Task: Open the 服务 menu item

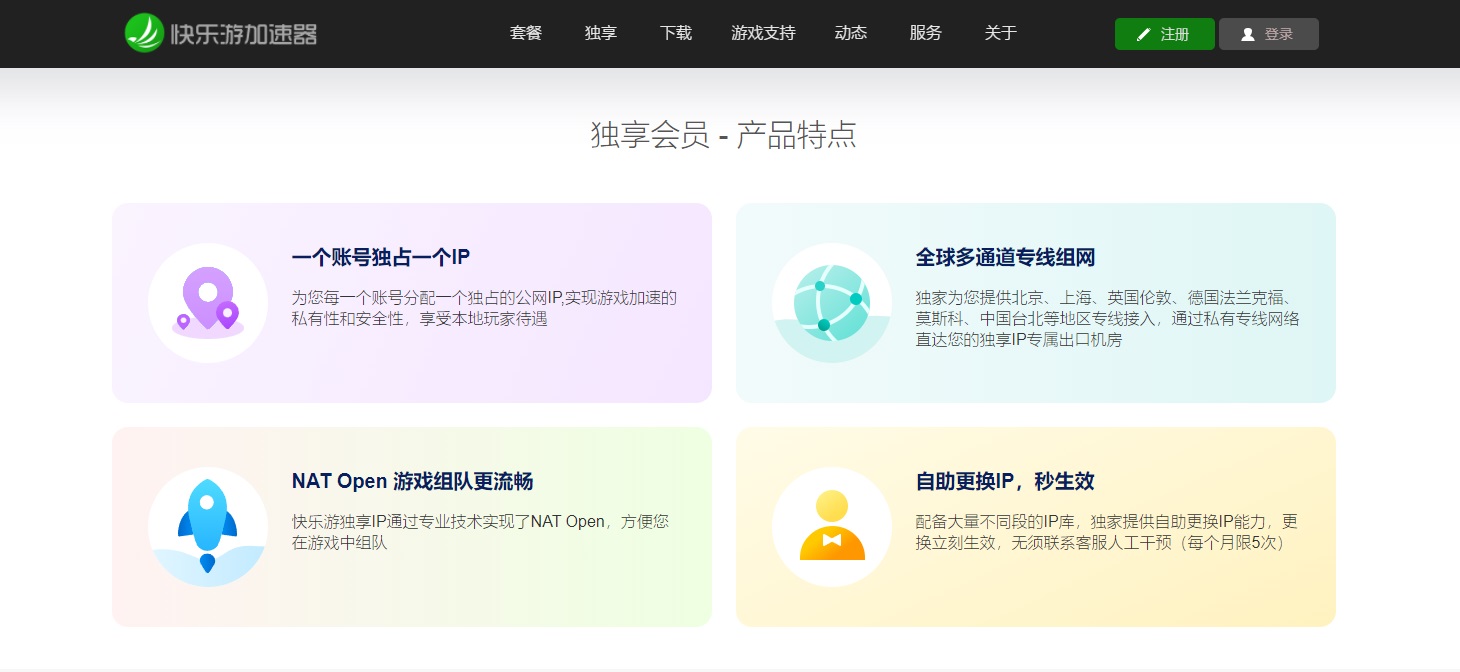Action: click(926, 33)
